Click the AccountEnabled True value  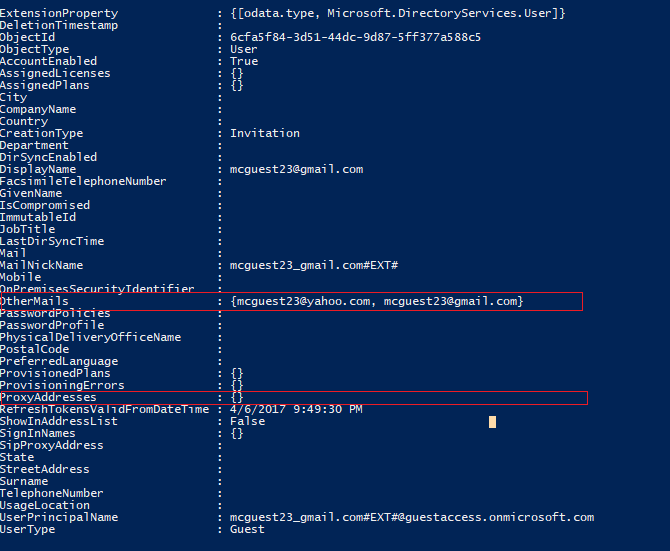click(x=244, y=61)
